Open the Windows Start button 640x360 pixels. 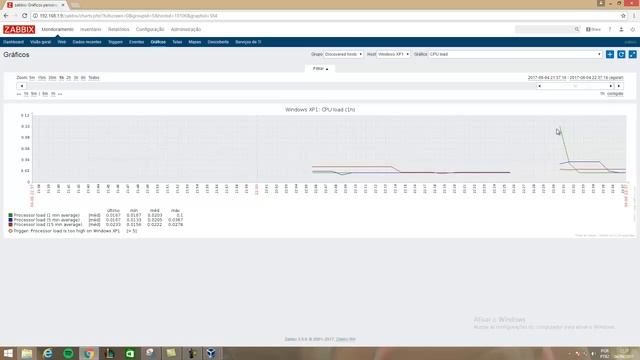[x=8, y=353]
